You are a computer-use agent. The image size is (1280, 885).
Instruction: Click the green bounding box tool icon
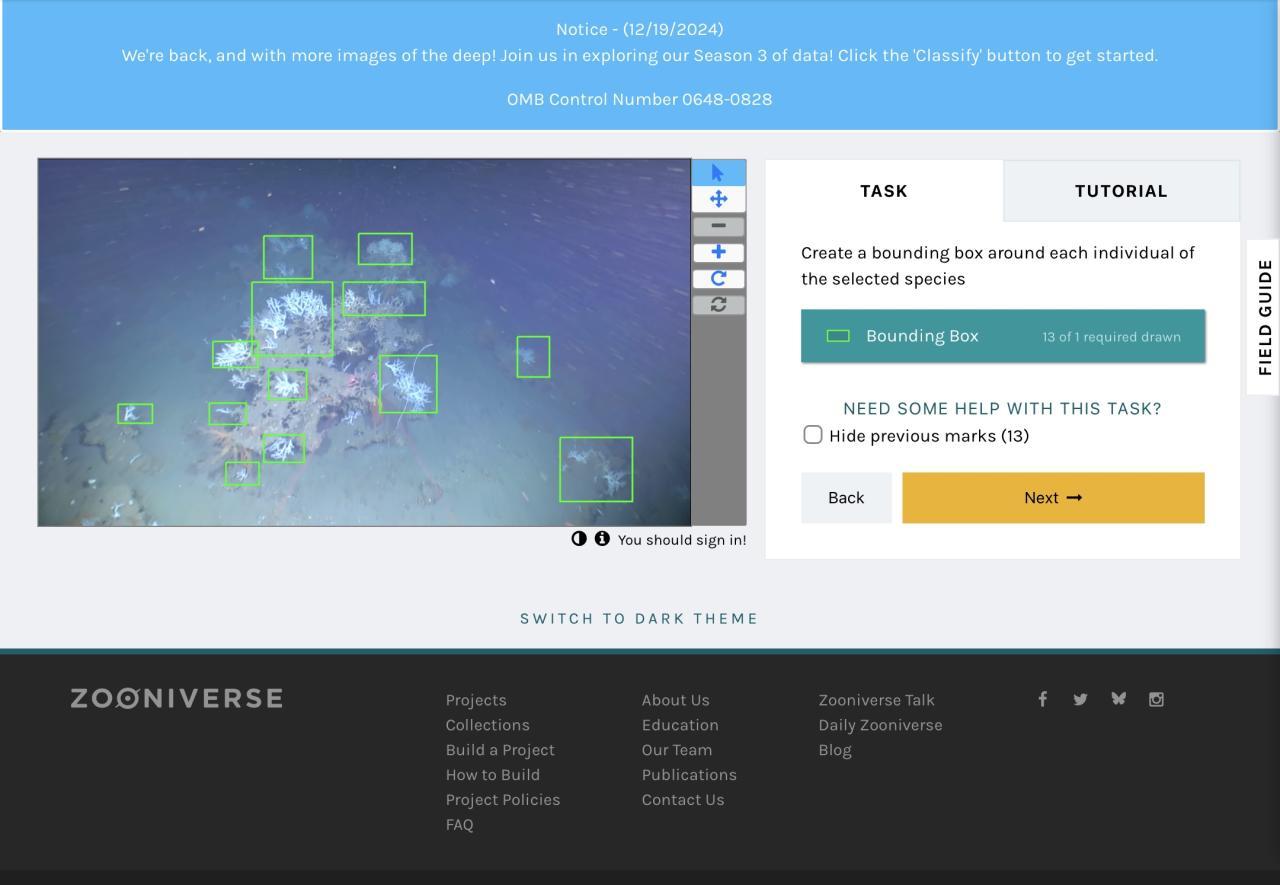click(838, 336)
